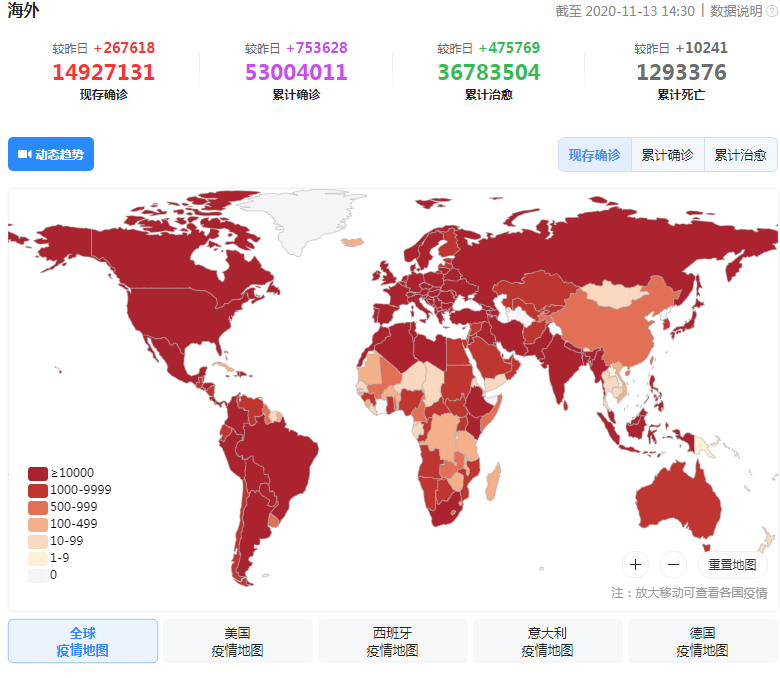Image resolution: width=780 pixels, height=678 pixels.
Task: Click Madagascar on the world map
Action: 492,482
